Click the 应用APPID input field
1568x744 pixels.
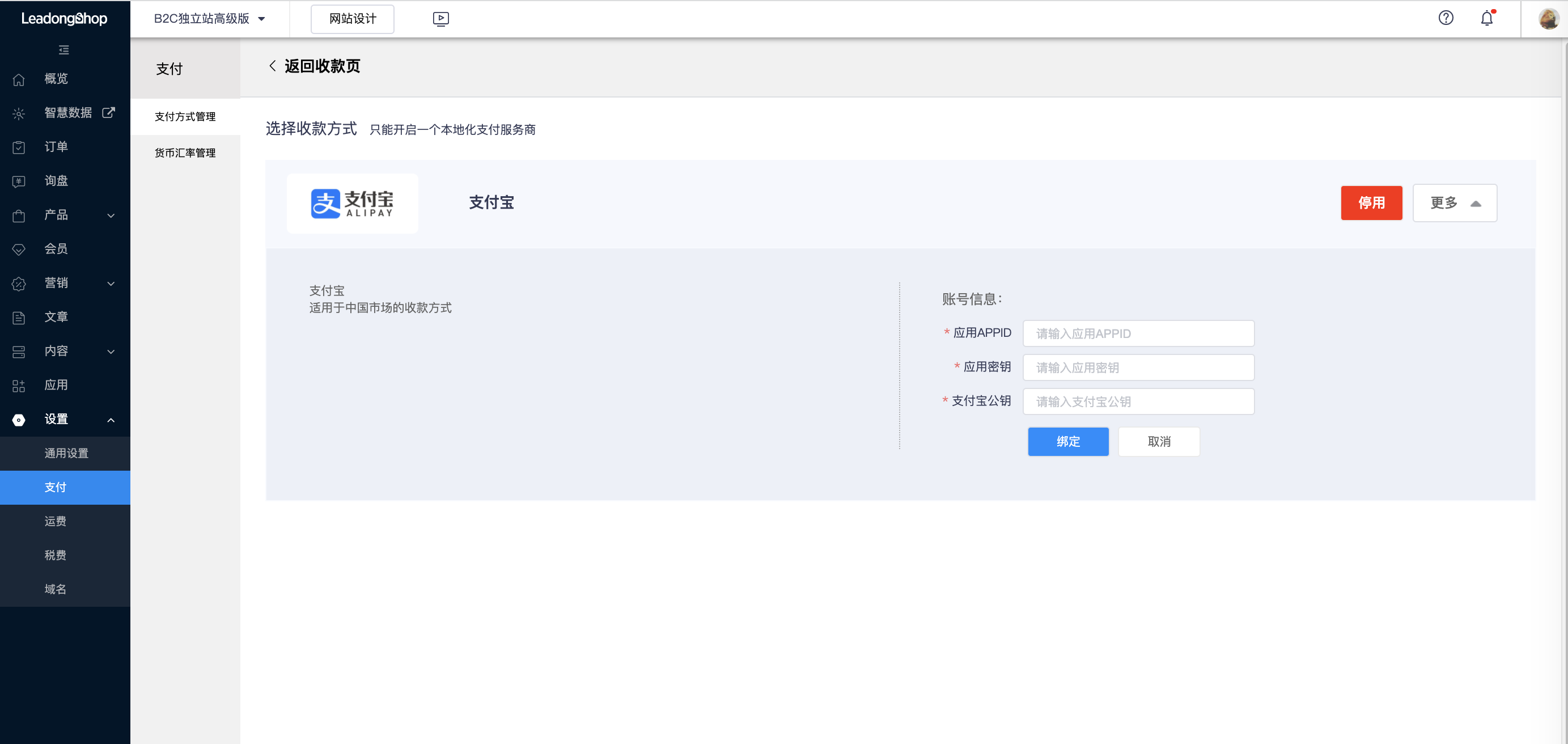(1138, 333)
